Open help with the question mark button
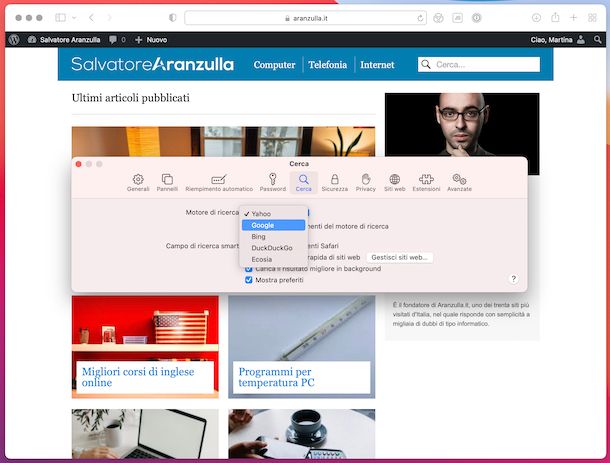 tap(514, 279)
